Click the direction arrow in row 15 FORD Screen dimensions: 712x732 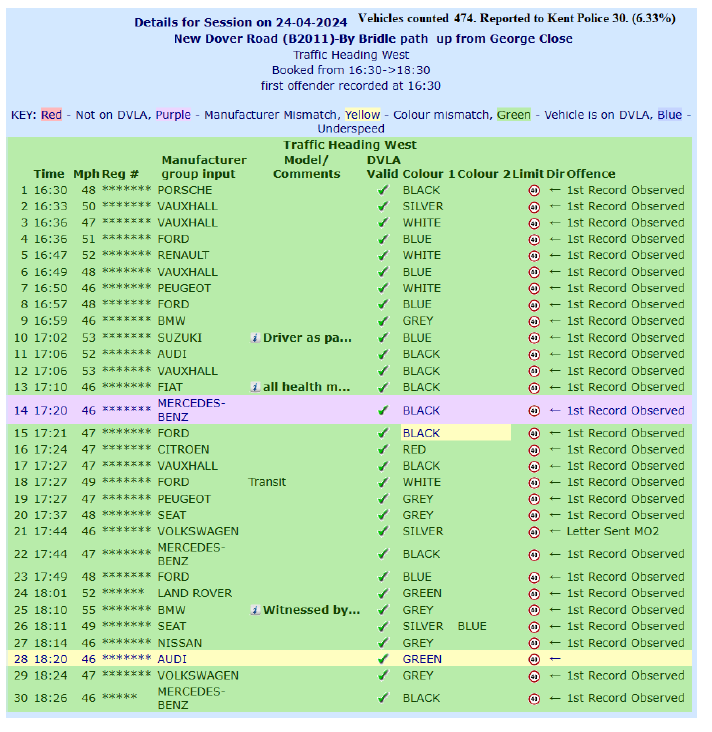pyautogui.click(x=555, y=433)
